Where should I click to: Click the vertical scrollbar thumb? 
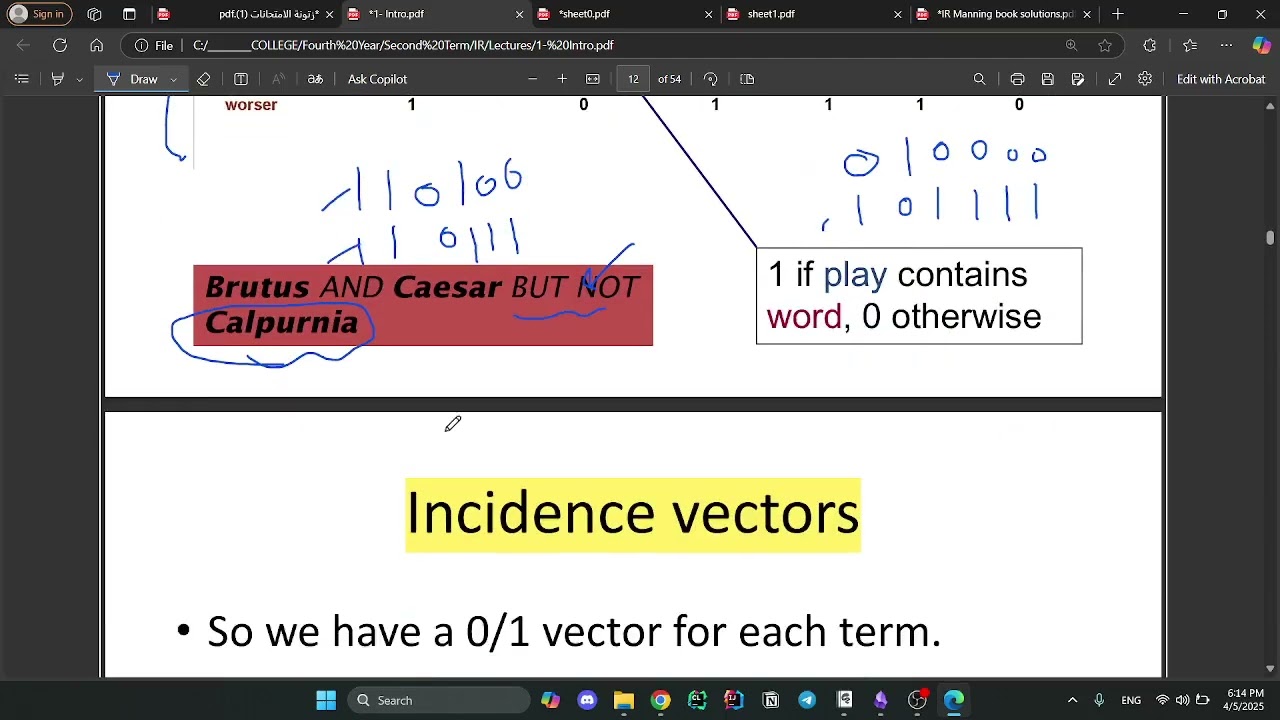tap(1271, 237)
